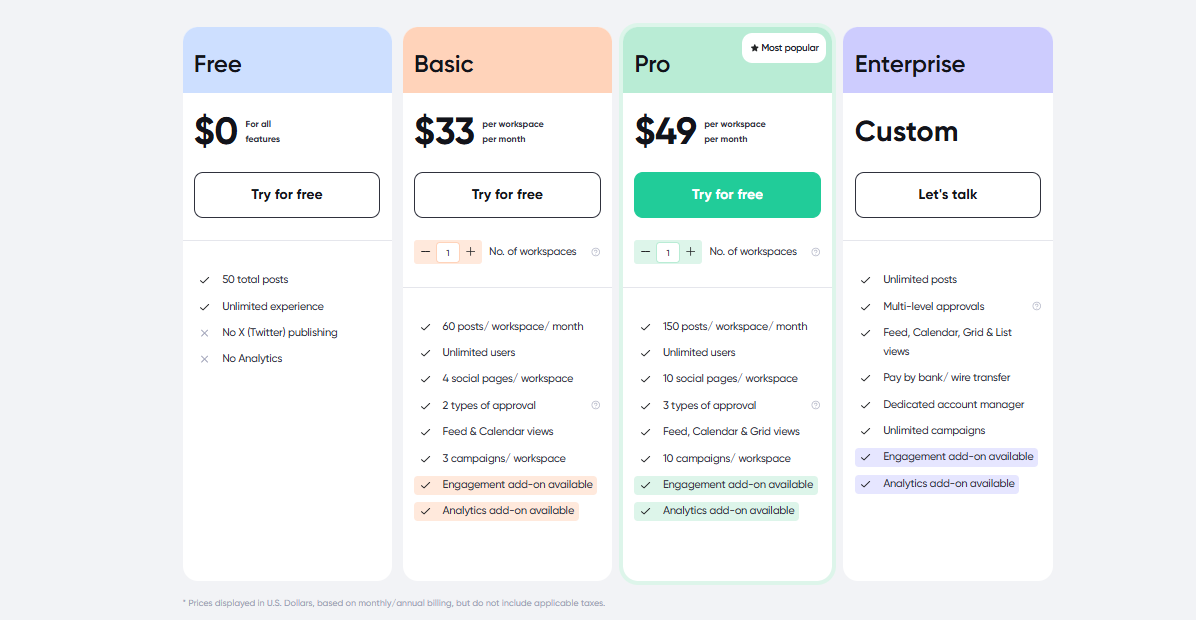Click the Basic Engagement add-on available highlight
The height and width of the screenshot is (620, 1196).
(506, 485)
